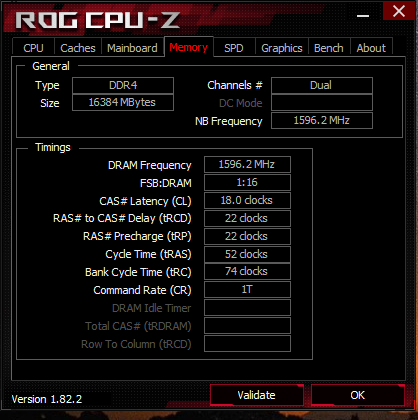Select the active Memory tab
This screenshot has height=420, width=418.
(189, 47)
